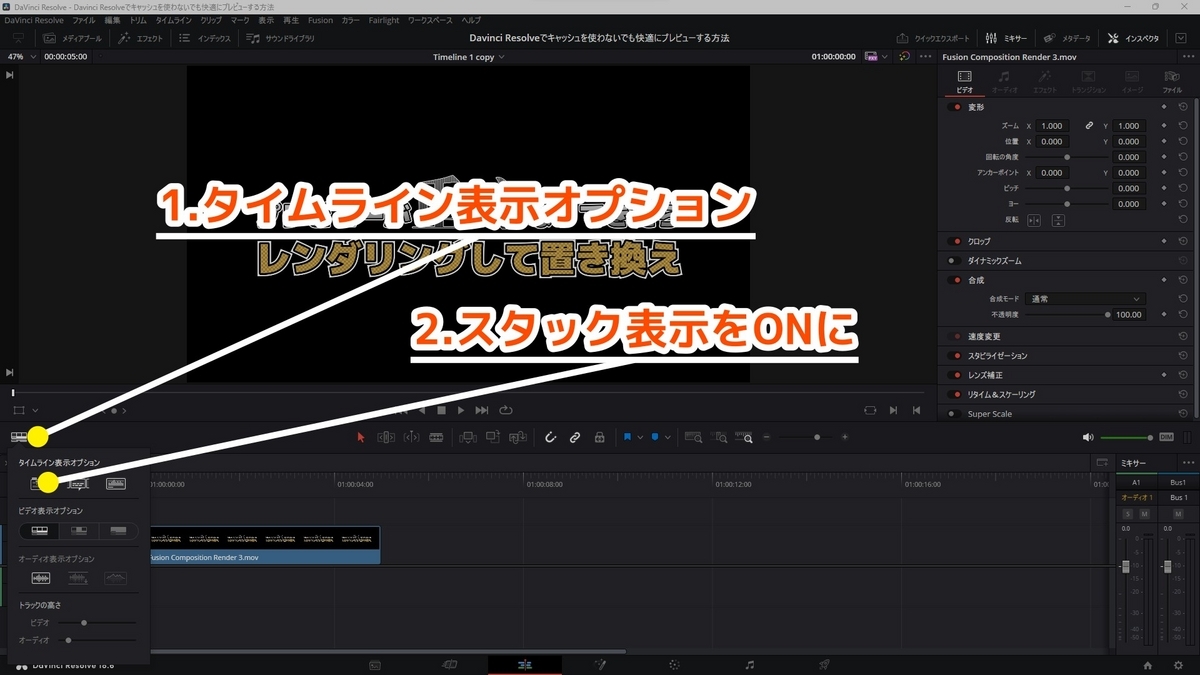Open the Fairlight audio page
The height and width of the screenshot is (675, 1200).
tap(748, 664)
